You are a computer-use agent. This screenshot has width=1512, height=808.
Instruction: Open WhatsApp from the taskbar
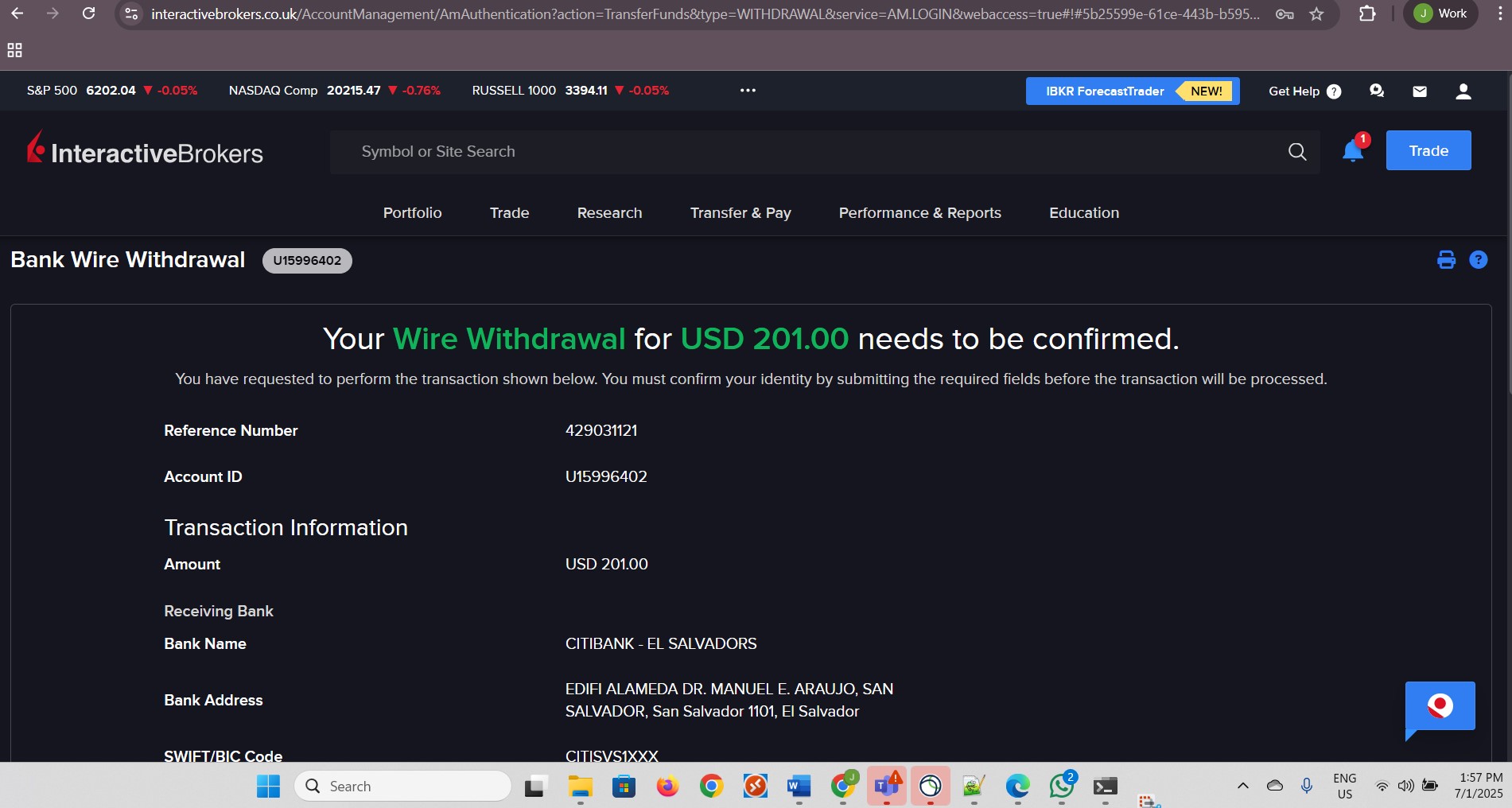click(x=1061, y=786)
